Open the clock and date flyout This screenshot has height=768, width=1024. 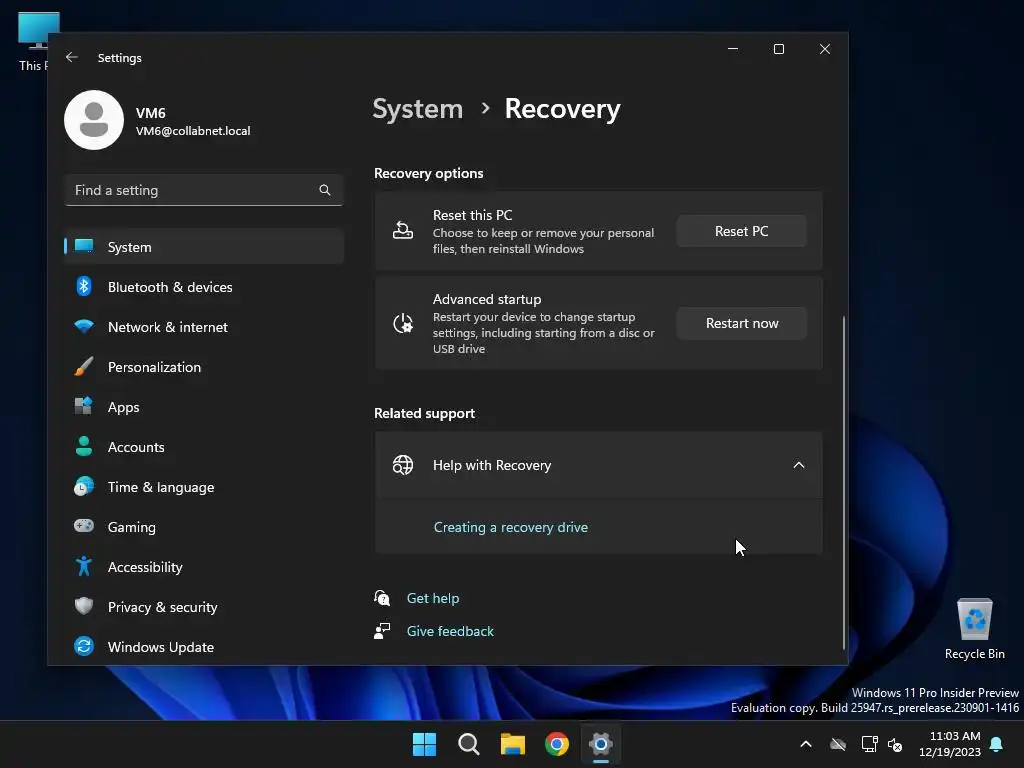(x=949, y=744)
